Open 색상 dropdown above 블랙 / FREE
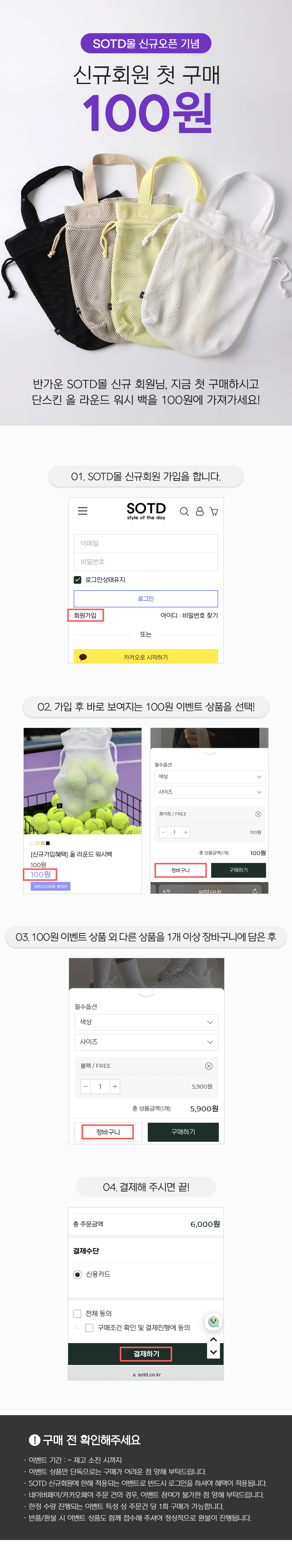 click(x=146, y=1022)
